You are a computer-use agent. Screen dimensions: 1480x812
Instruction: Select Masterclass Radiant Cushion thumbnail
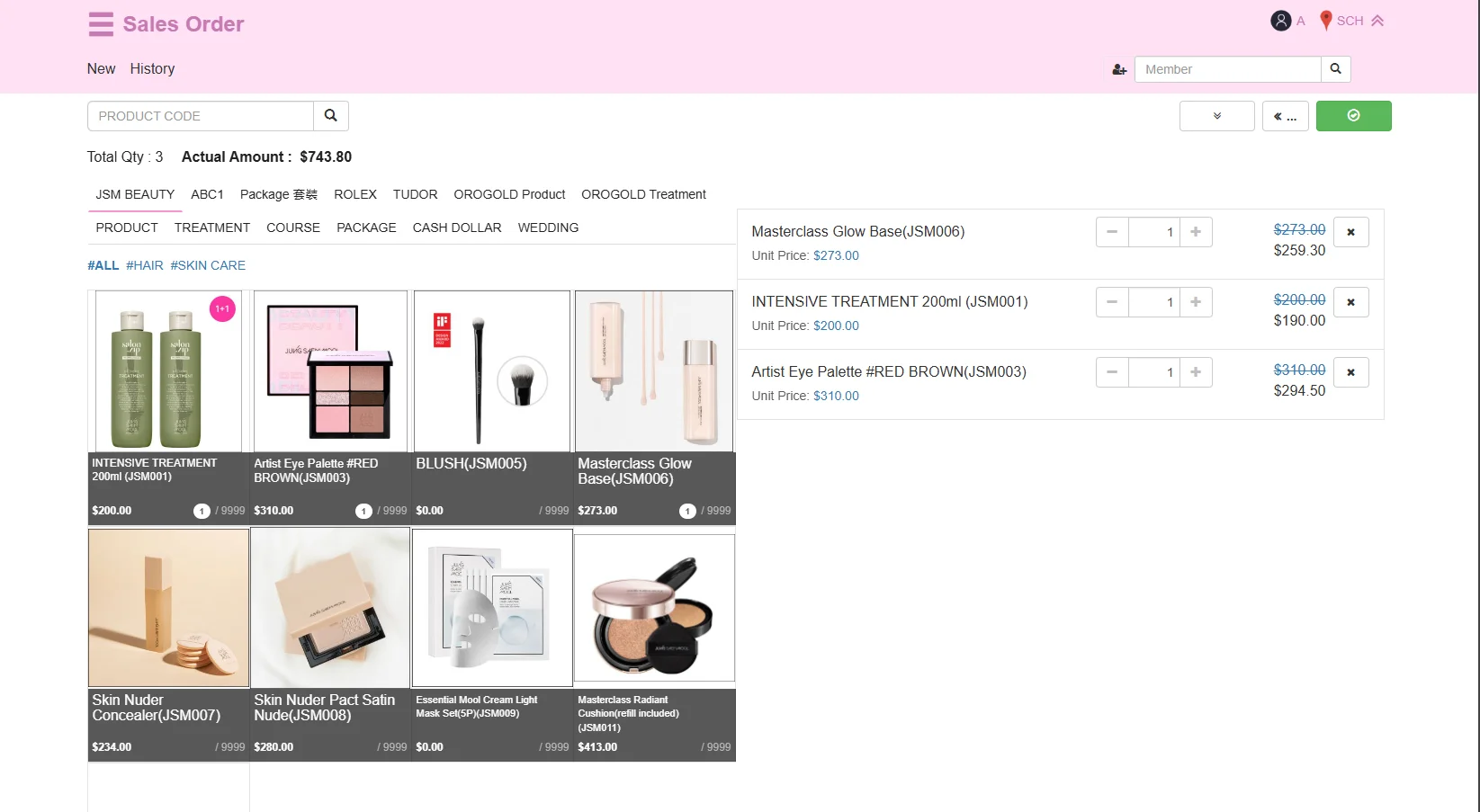(654, 608)
